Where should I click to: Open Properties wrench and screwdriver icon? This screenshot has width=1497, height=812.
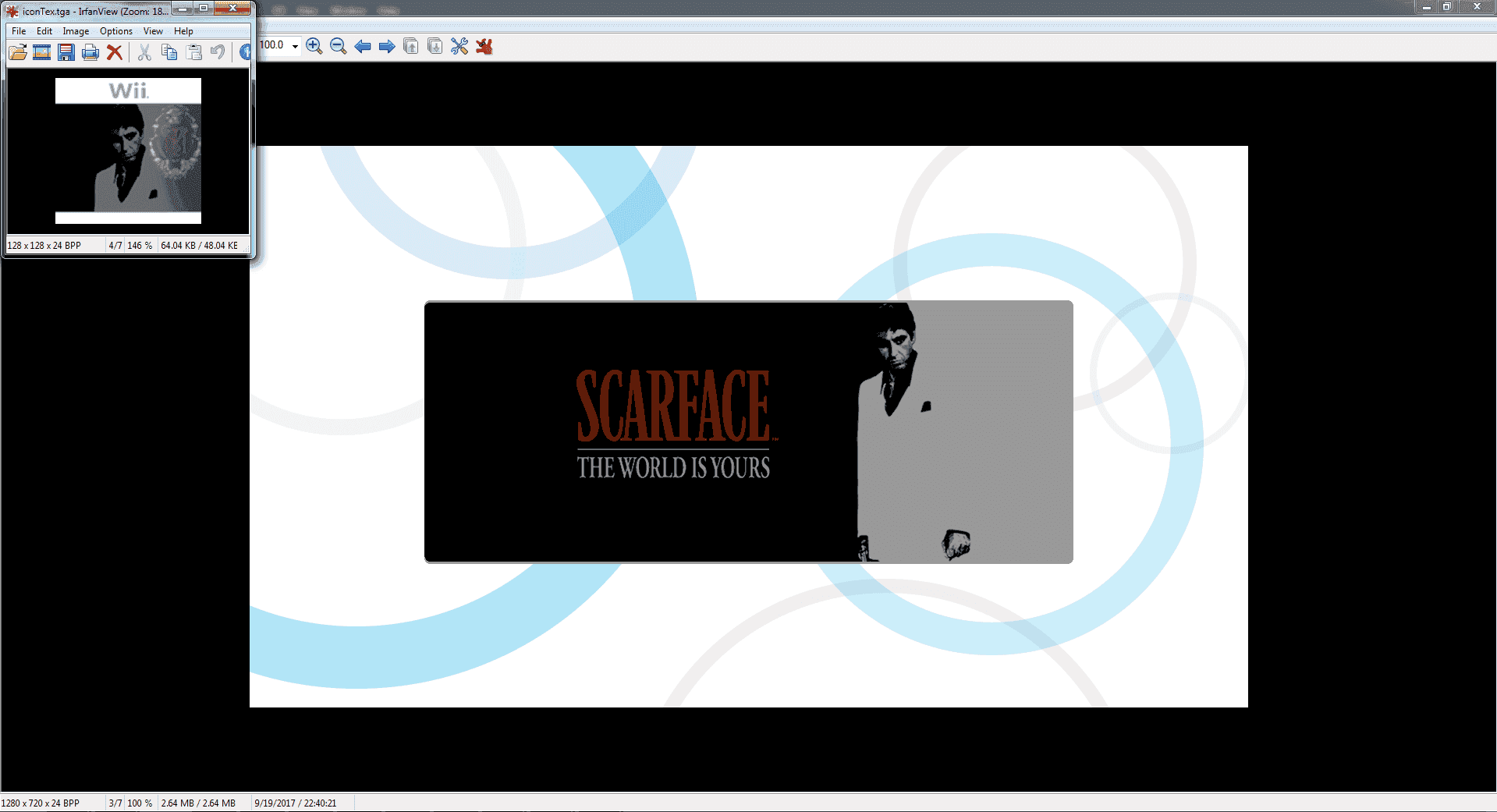459,46
